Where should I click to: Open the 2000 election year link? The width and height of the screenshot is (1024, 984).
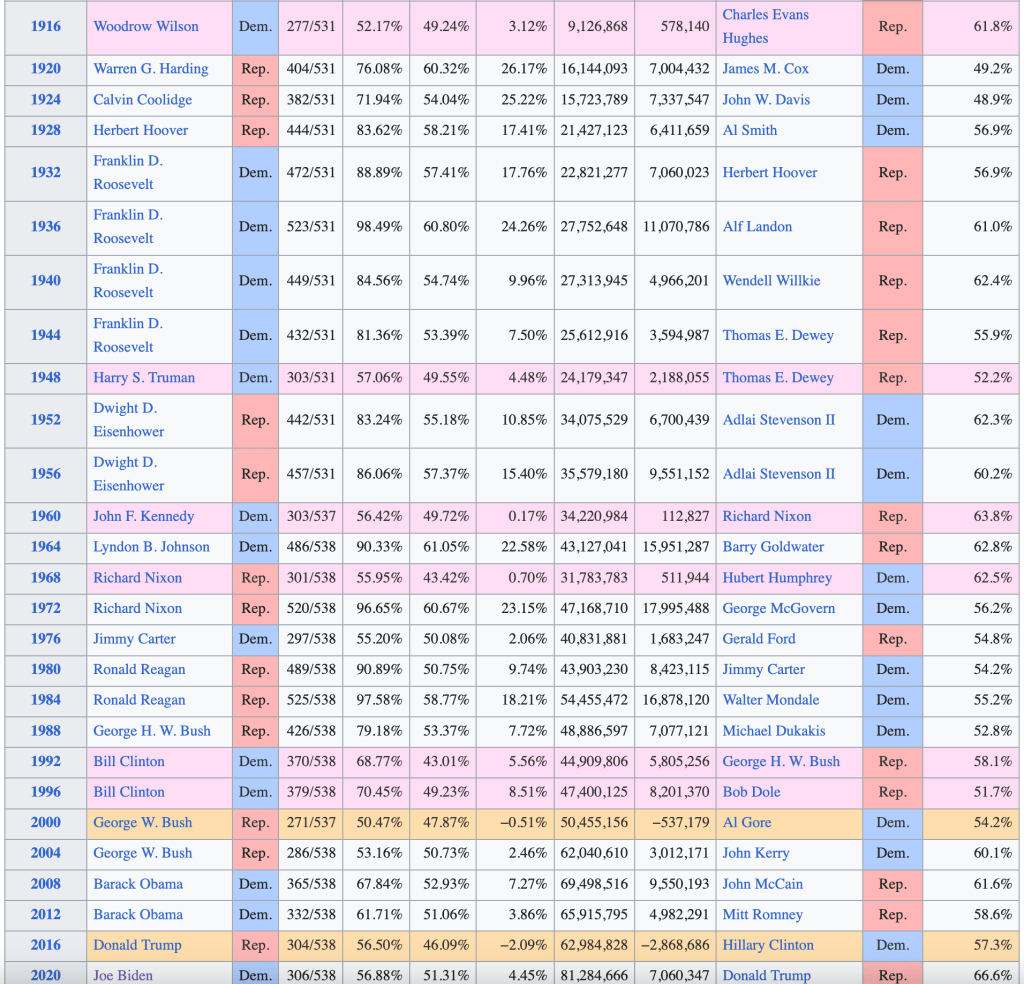click(45, 823)
